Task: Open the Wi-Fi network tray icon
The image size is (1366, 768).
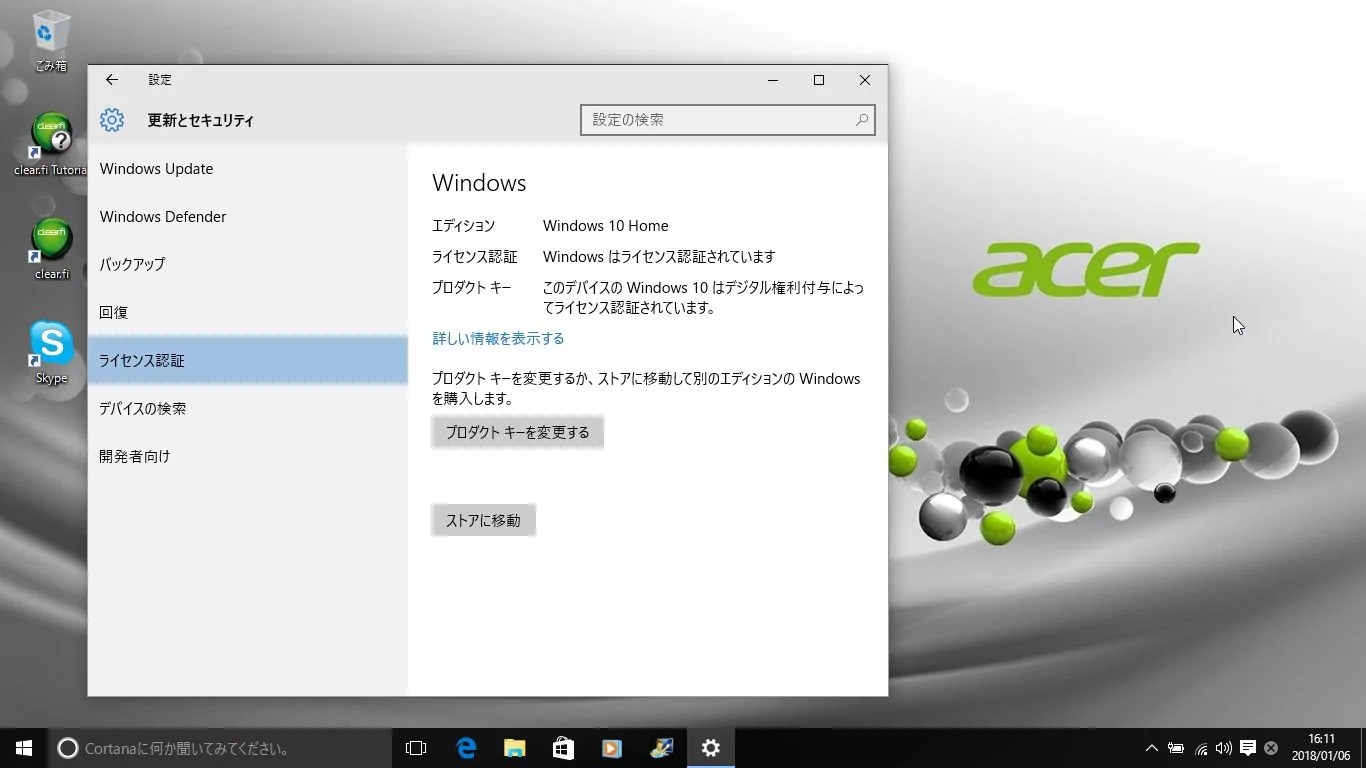Action: point(1201,748)
